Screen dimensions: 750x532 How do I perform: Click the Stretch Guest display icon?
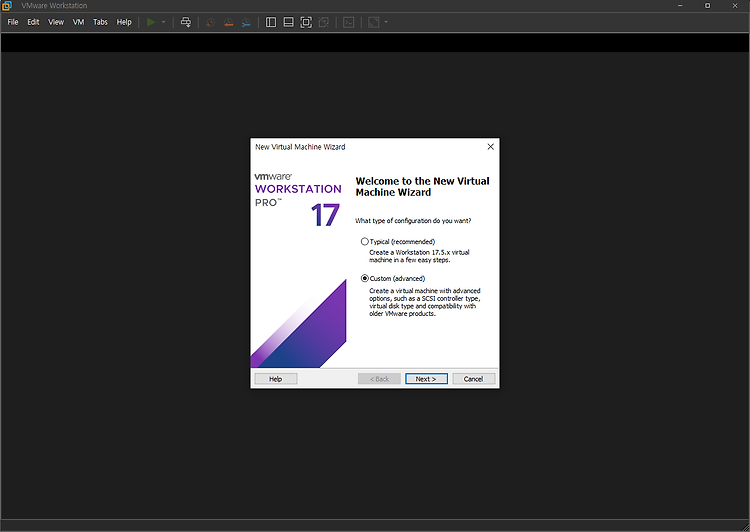coord(374,22)
